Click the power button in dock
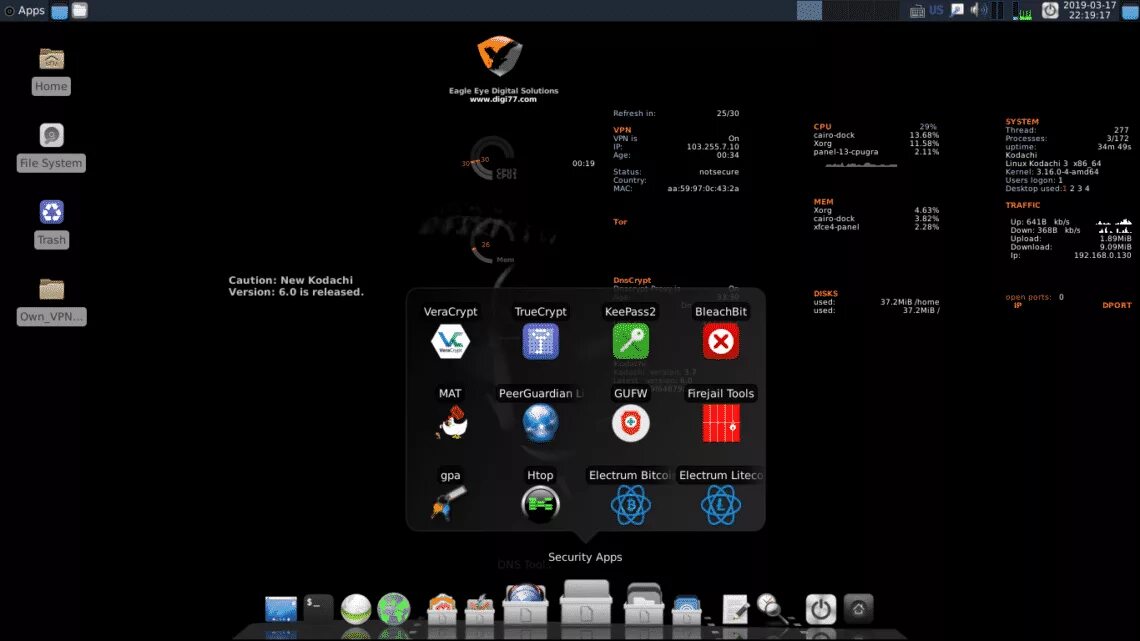 pyautogui.click(x=821, y=609)
